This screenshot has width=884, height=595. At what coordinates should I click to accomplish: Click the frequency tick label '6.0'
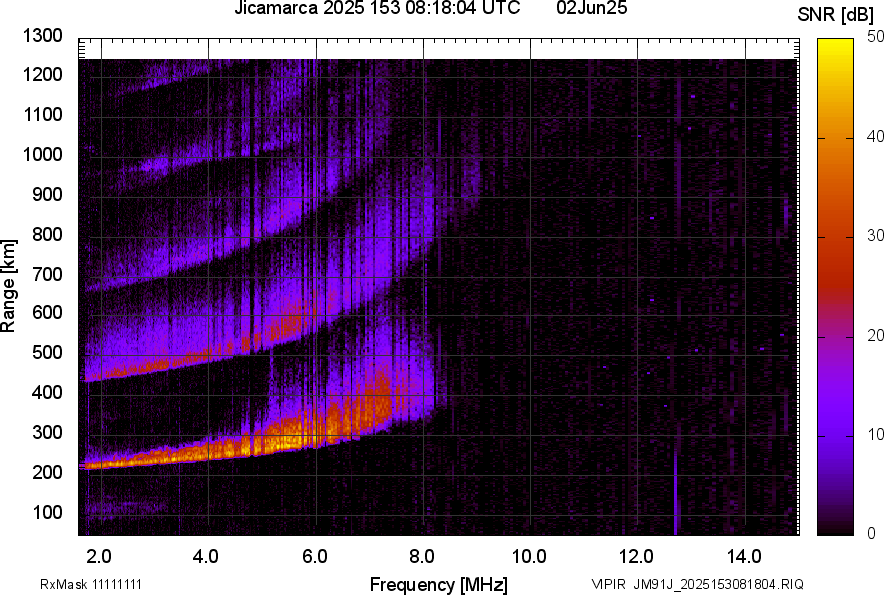pyautogui.click(x=315, y=557)
